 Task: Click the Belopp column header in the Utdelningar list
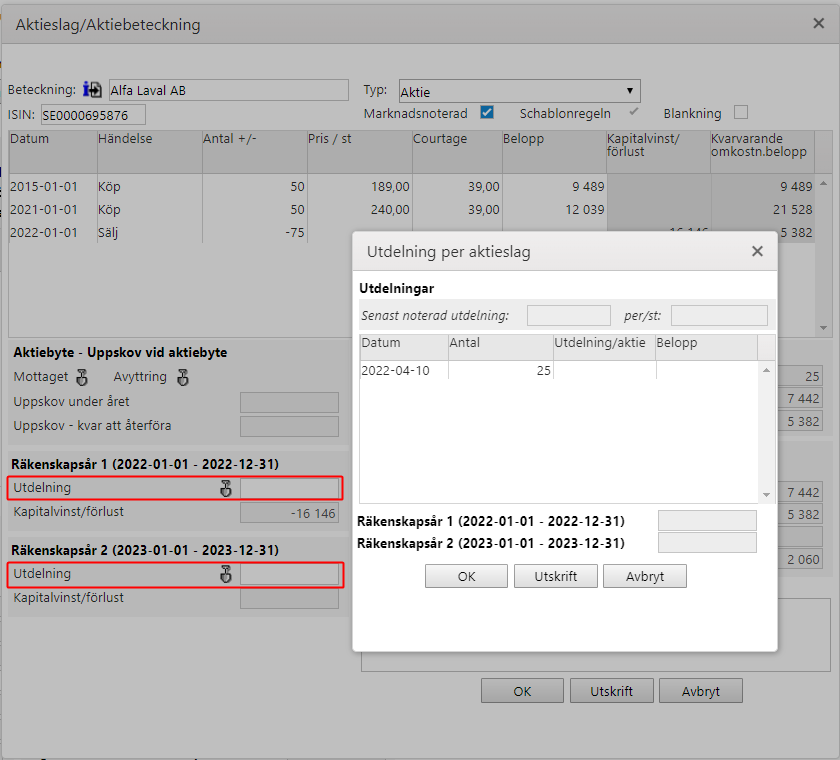point(706,347)
